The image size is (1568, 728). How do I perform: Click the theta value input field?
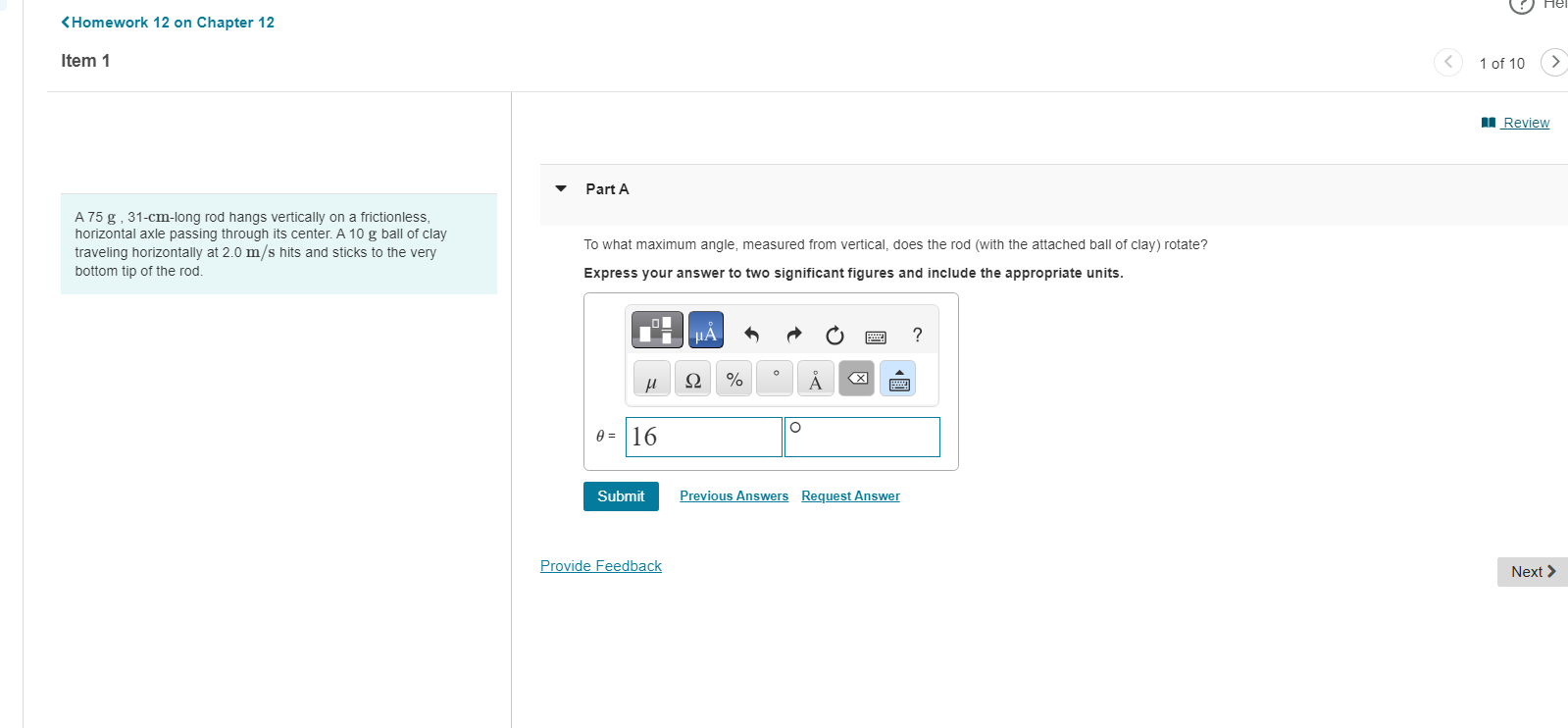[x=704, y=437]
